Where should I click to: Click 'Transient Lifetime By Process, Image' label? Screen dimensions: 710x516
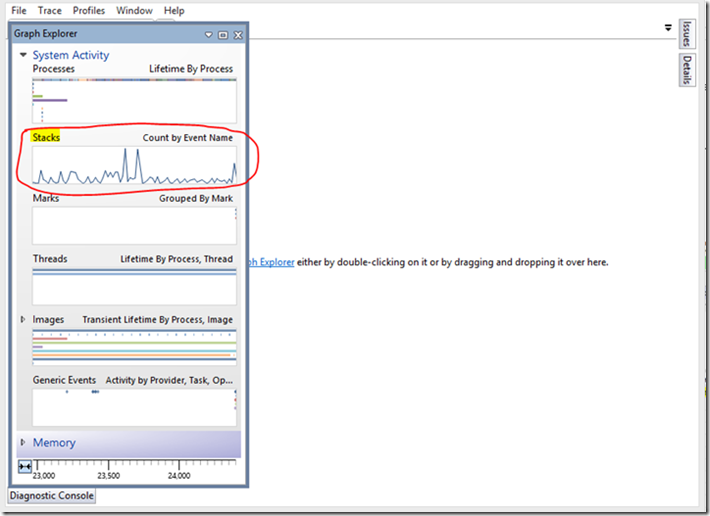tap(157, 320)
